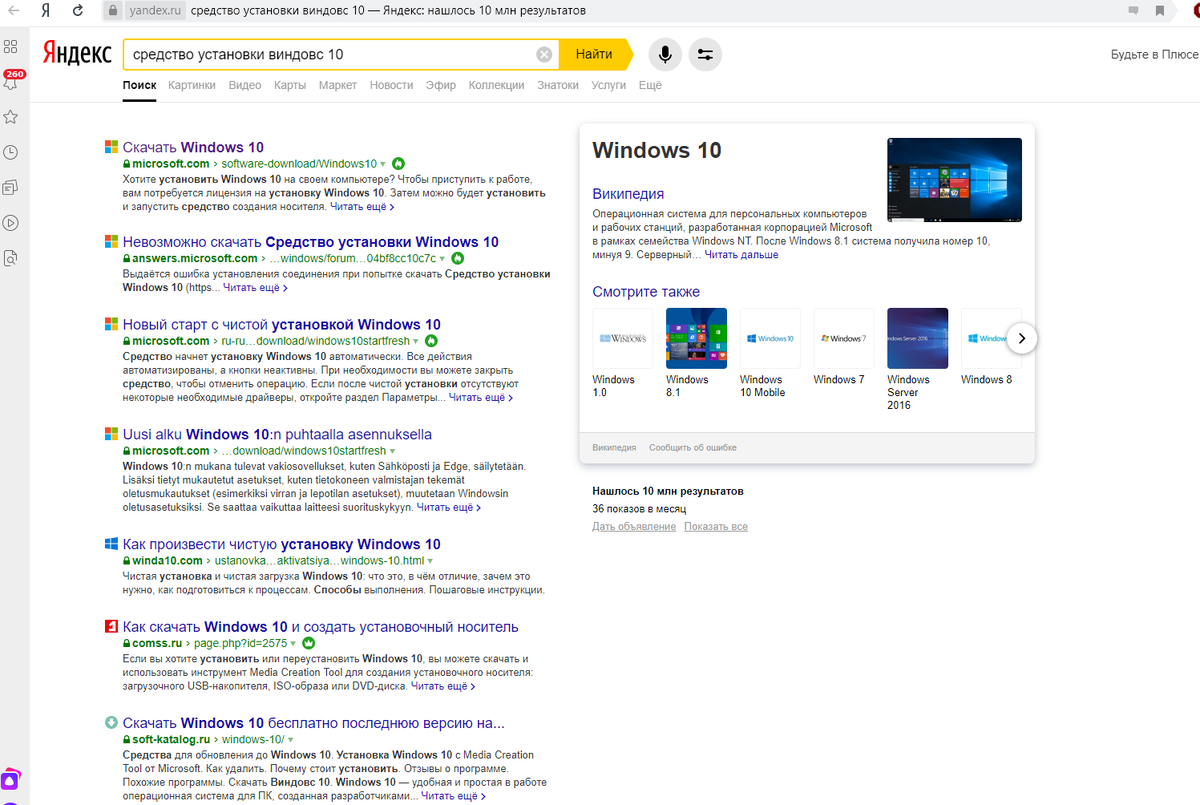Switch to the Маркет tab
The width and height of the screenshot is (1200, 805).
click(338, 86)
